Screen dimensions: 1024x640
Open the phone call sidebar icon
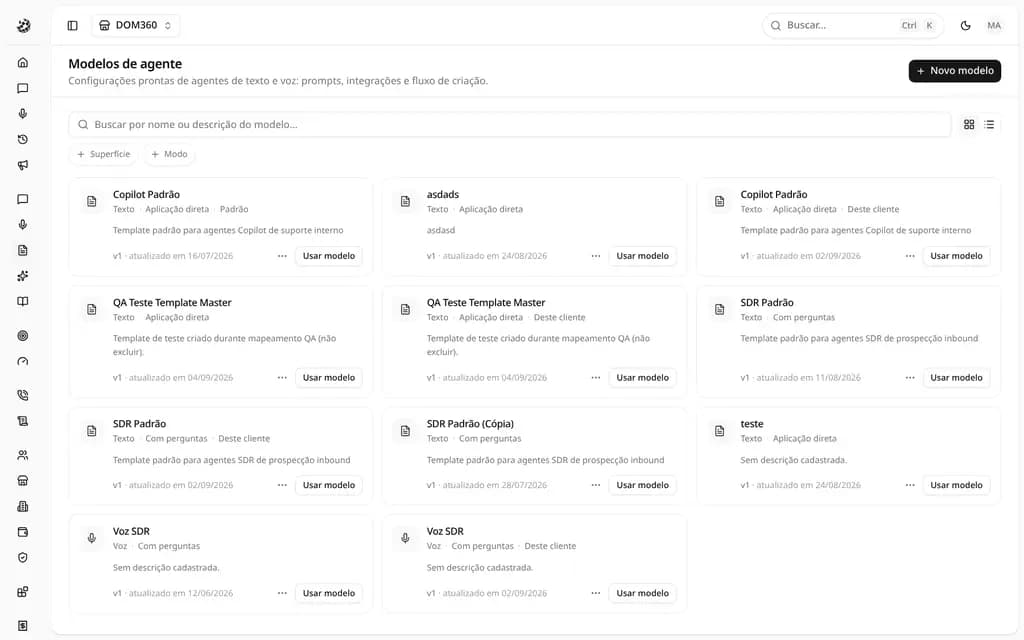(x=23, y=395)
